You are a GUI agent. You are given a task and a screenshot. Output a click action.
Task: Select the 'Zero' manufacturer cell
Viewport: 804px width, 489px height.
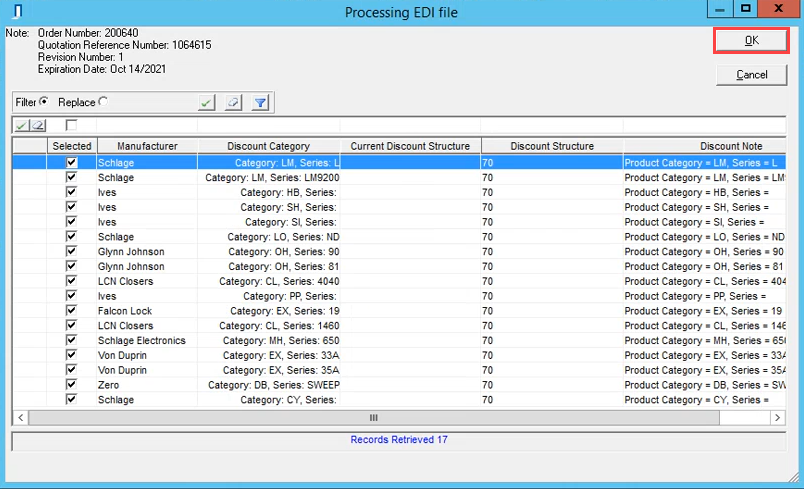[147, 385]
